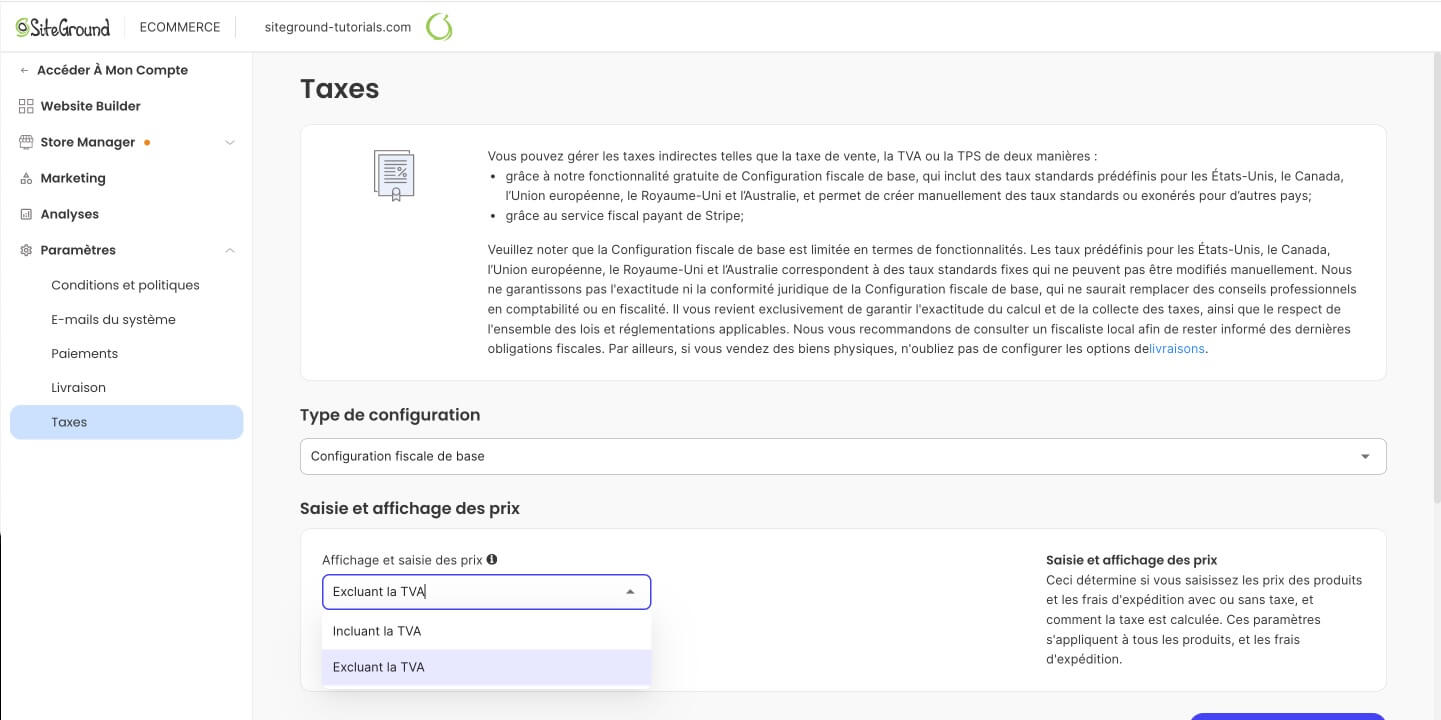Image resolution: width=1441 pixels, height=720 pixels.
Task: Click the Type de configuration heading
Action: [x=390, y=415]
